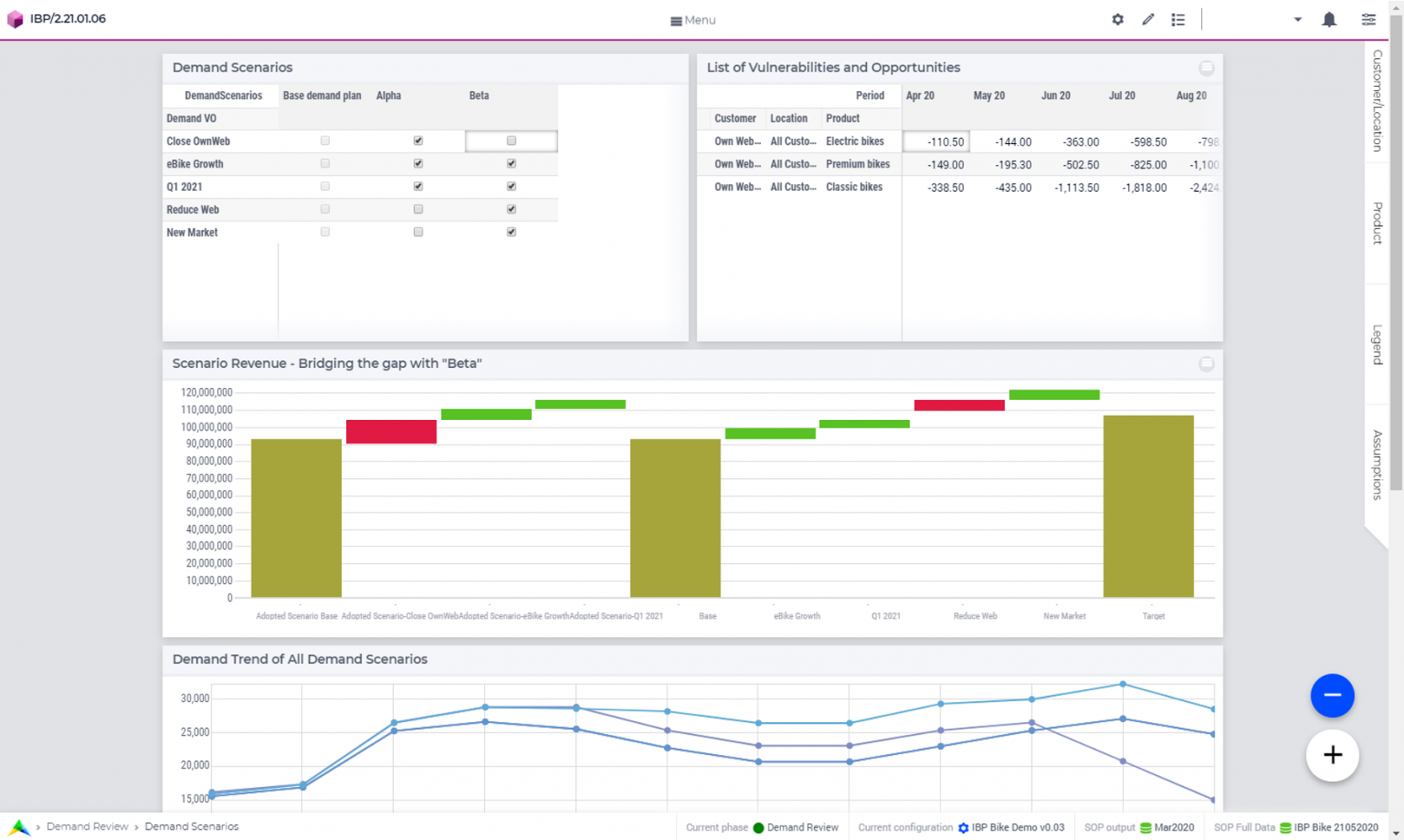Open the settings gear in the toolbar

[1117, 19]
